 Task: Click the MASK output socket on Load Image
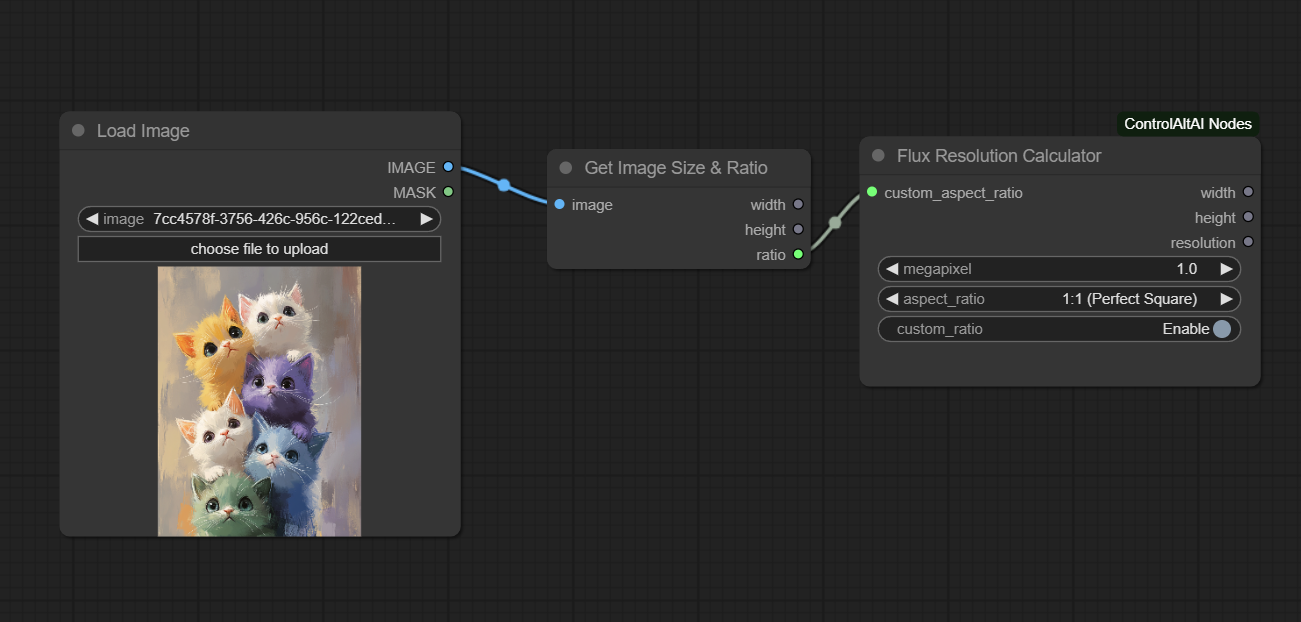pos(448,192)
